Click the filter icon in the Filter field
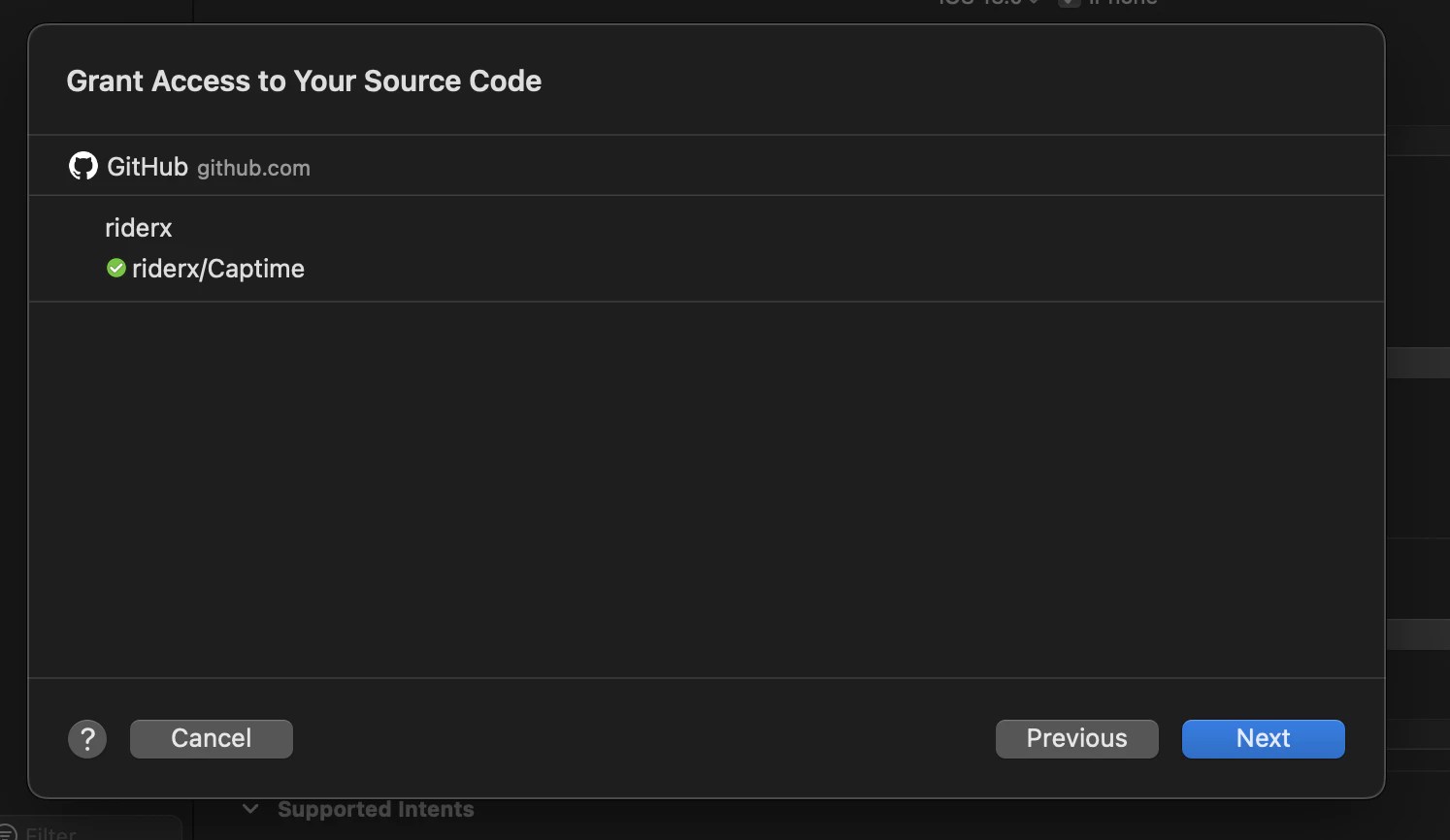 (x=11, y=832)
